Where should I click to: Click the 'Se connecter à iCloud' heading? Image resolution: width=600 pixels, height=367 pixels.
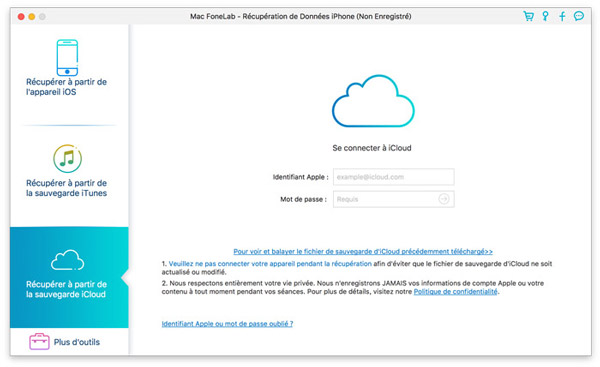coord(372,148)
